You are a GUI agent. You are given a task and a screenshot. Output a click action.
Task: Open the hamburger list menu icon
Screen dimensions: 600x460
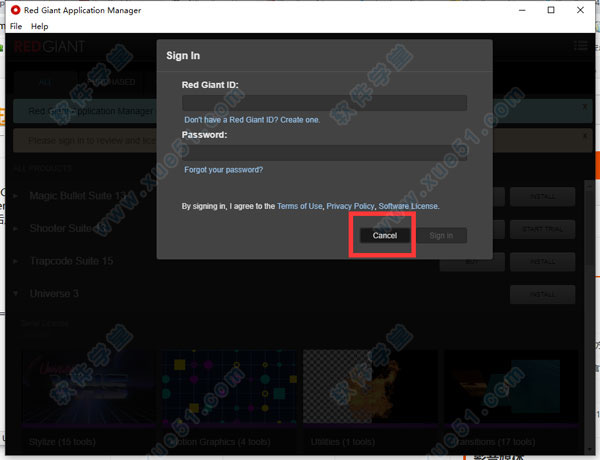click(580, 46)
